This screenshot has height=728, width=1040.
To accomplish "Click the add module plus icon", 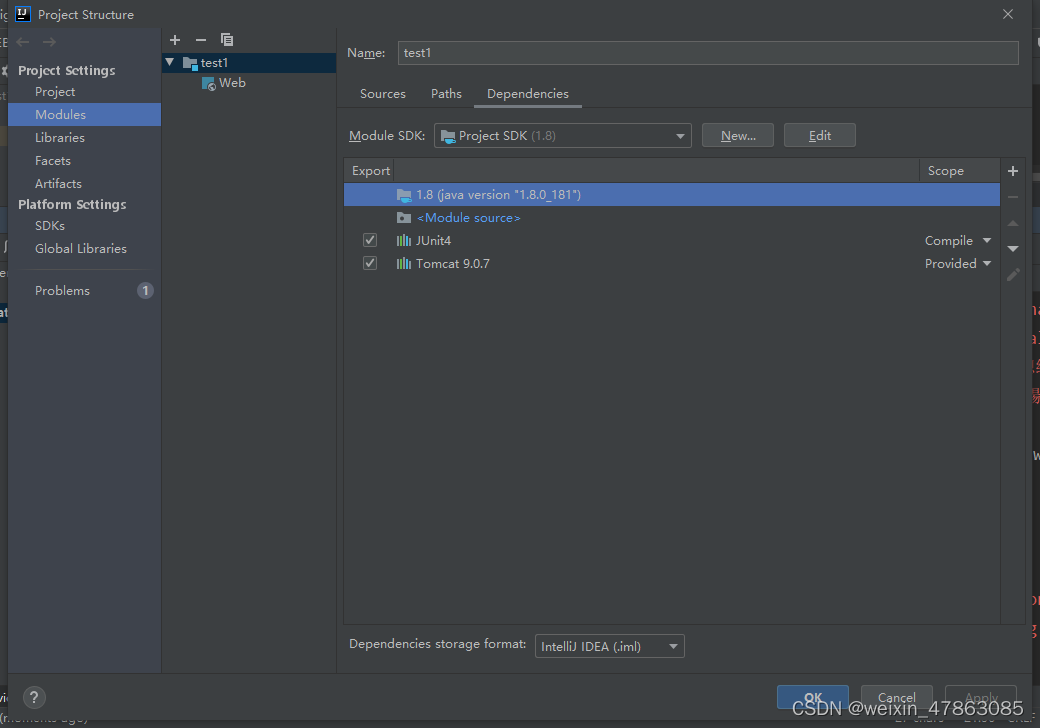I will [x=175, y=40].
